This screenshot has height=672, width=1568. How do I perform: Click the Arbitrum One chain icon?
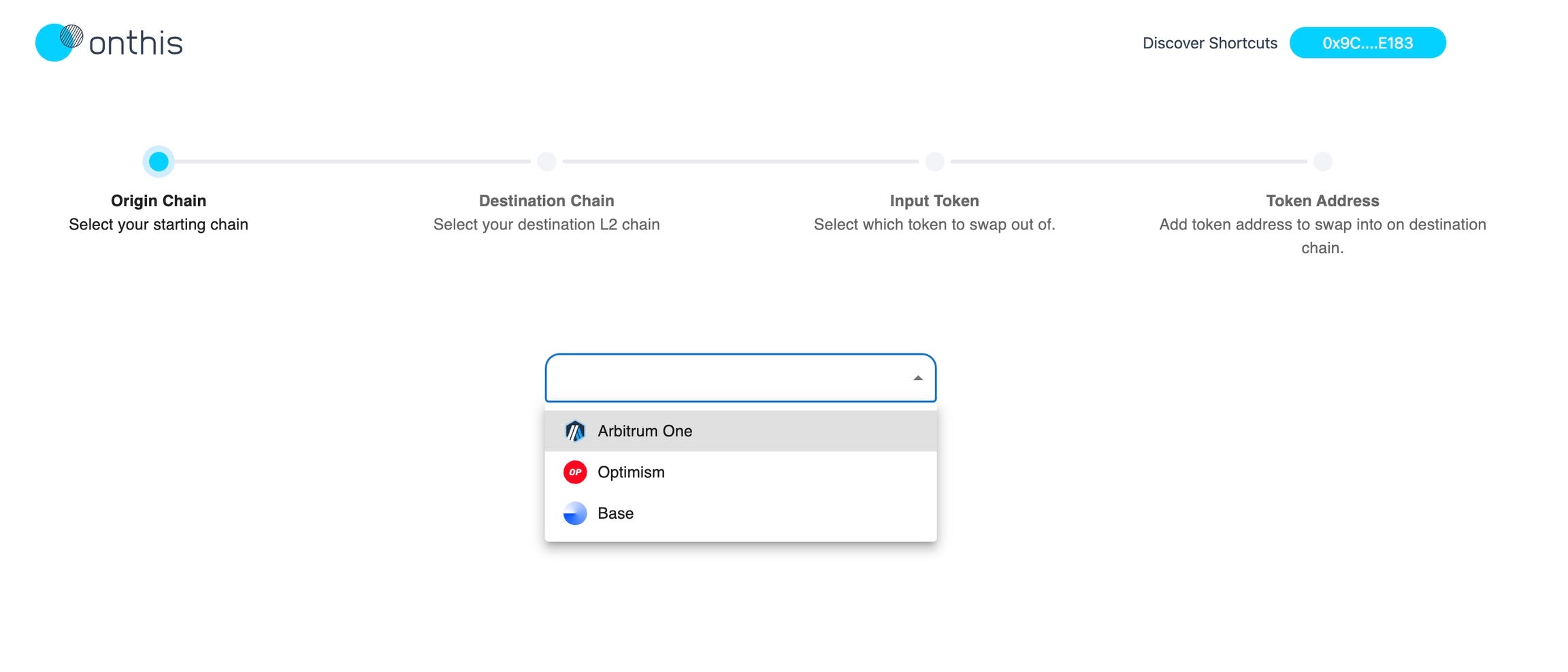coord(575,431)
